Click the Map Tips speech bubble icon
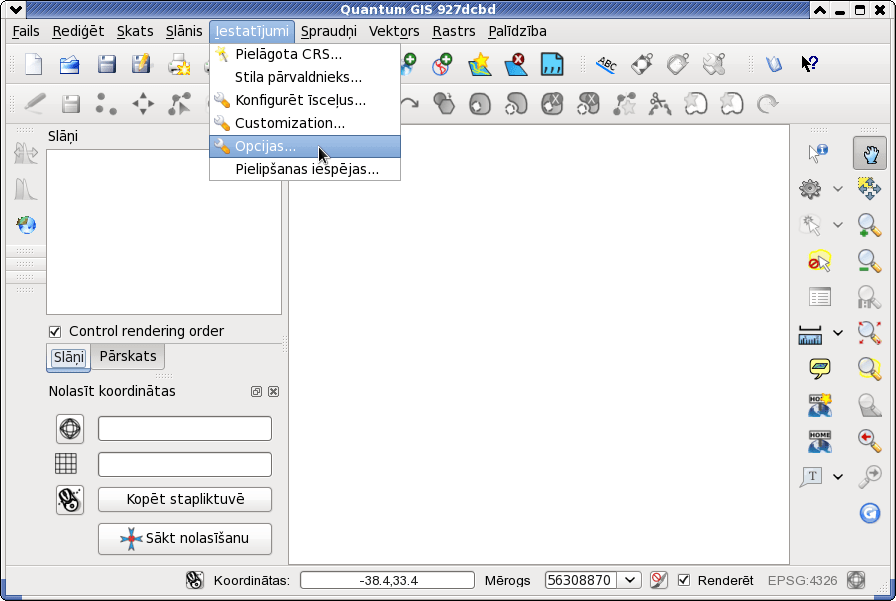The width and height of the screenshot is (896, 601). (x=819, y=368)
